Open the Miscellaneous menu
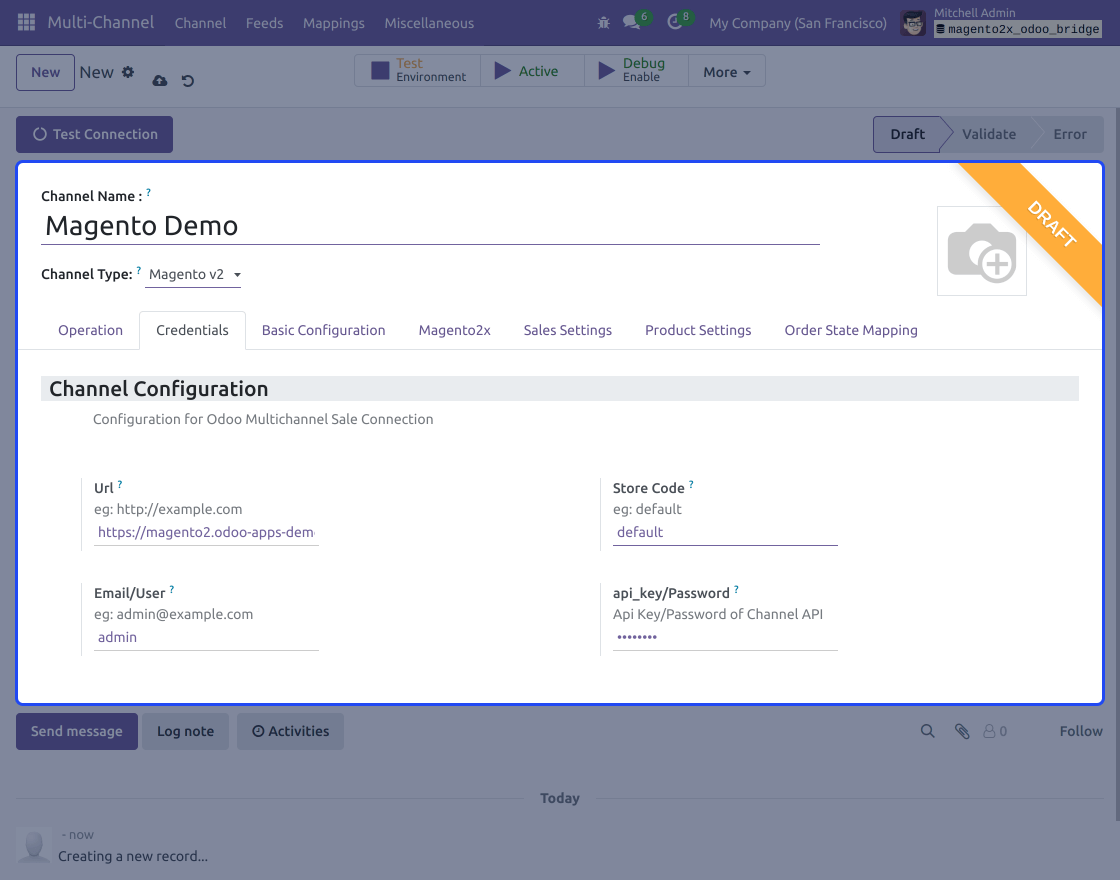This screenshot has width=1120, height=880. [x=429, y=23]
